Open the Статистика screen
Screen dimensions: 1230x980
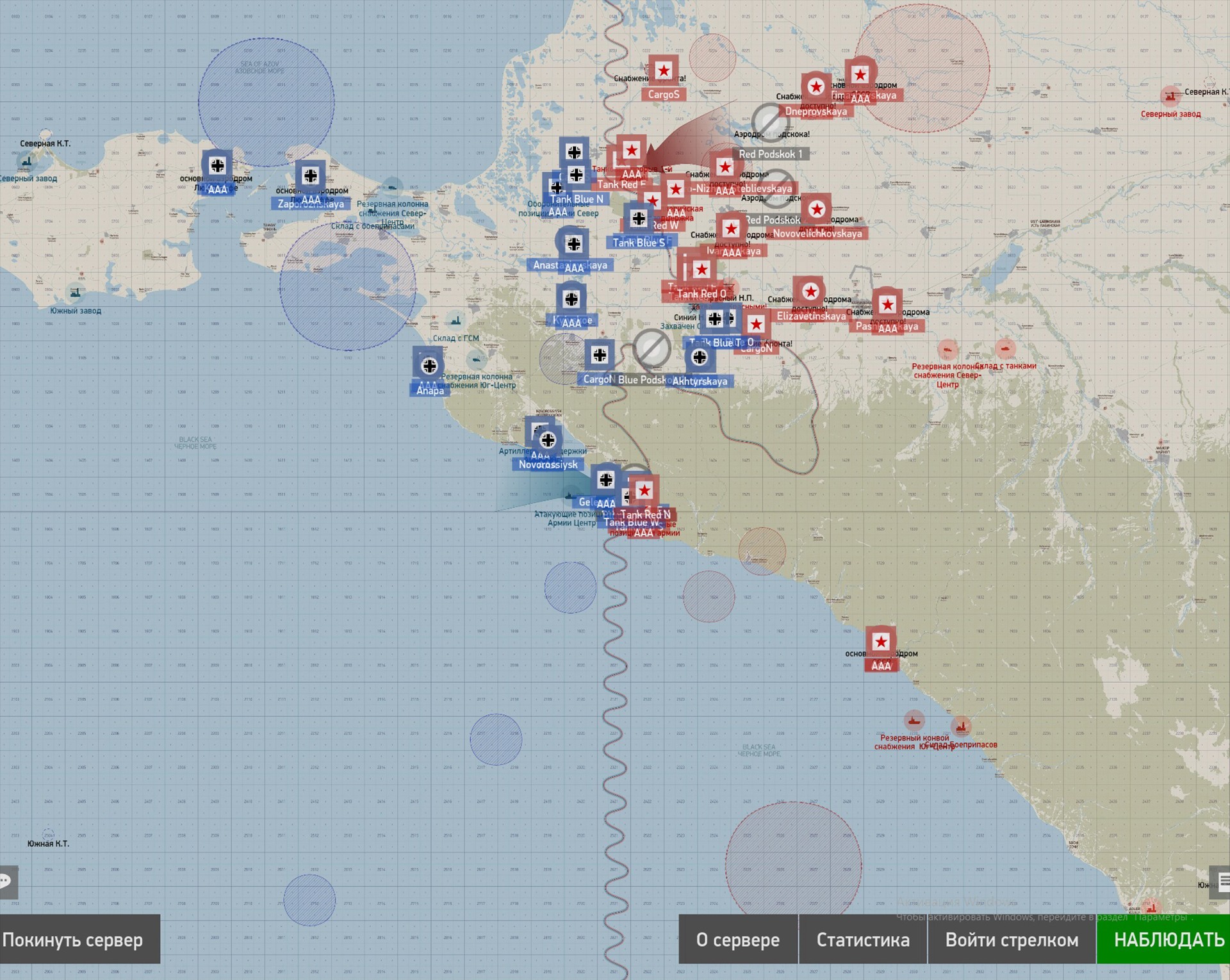pyautogui.click(x=862, y=940)
